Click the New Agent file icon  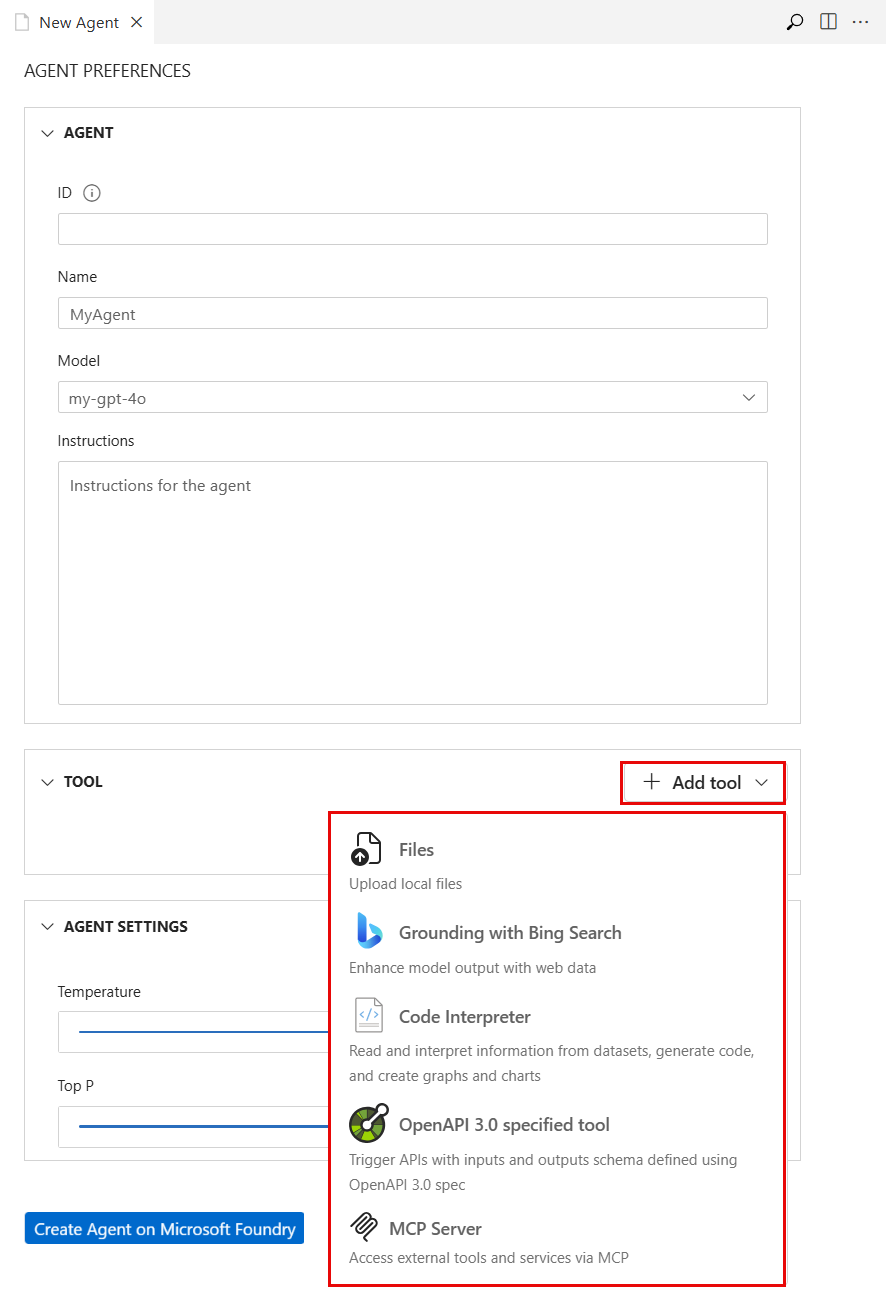(x=22, y=22)
